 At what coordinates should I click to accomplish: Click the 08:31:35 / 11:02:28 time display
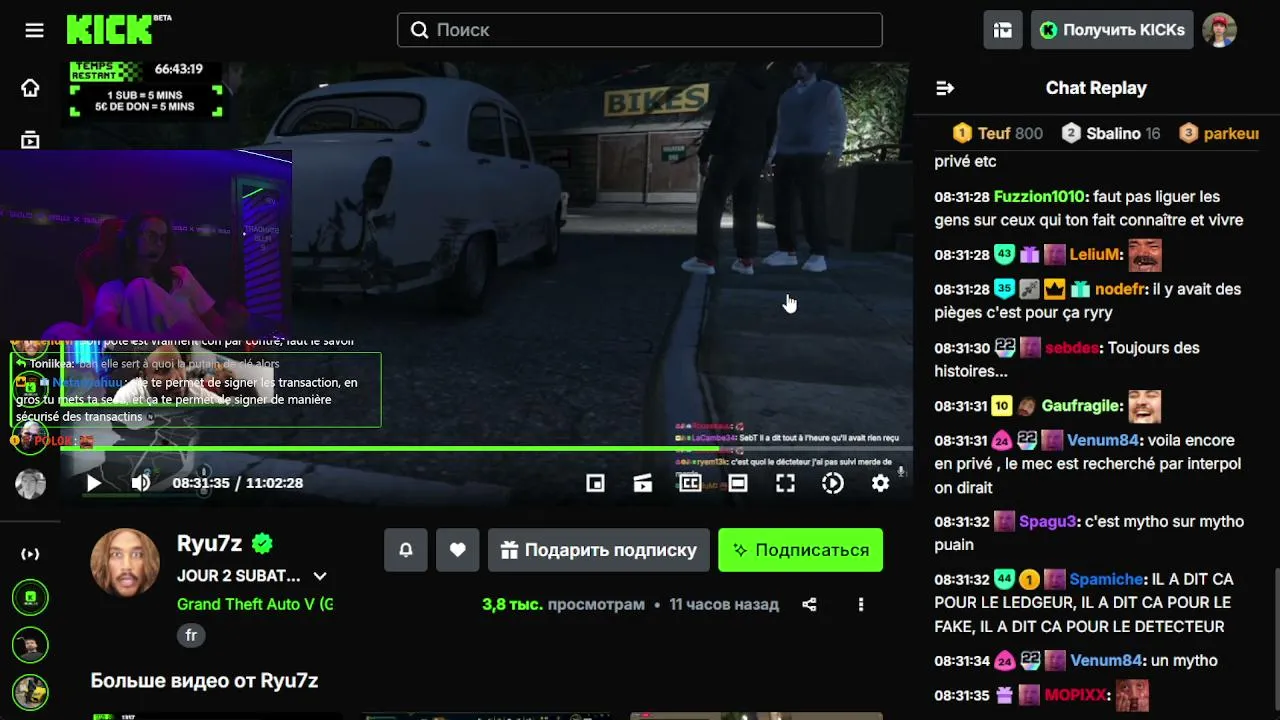(238, 483)
